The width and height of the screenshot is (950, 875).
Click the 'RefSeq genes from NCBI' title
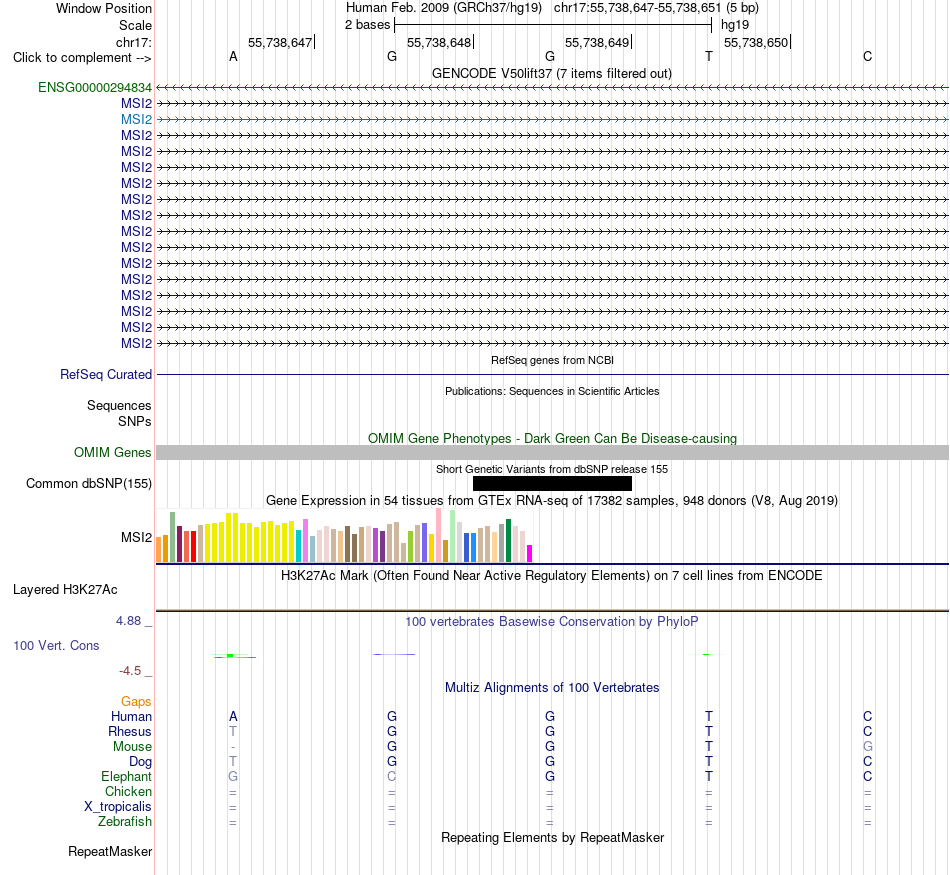(x=553, y=360)
